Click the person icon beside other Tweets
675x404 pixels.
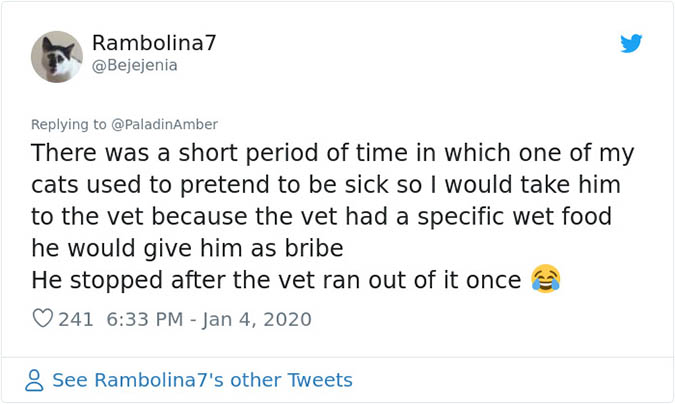pos(35,381)
